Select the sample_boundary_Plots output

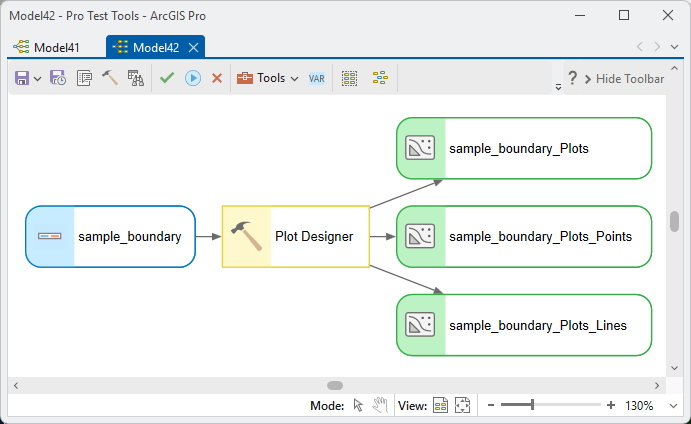[x=524, y=149]
